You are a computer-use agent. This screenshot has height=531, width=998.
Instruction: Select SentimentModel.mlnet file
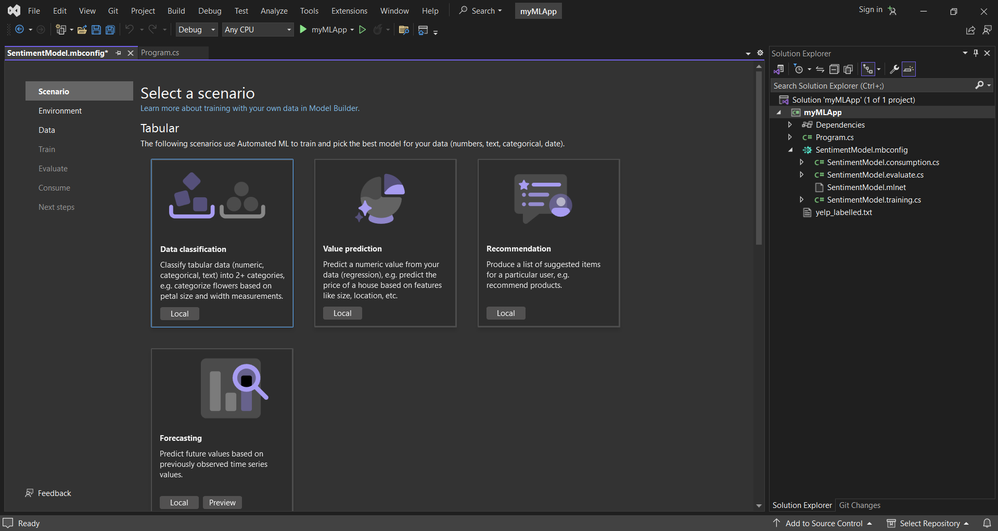pos(866,187)
